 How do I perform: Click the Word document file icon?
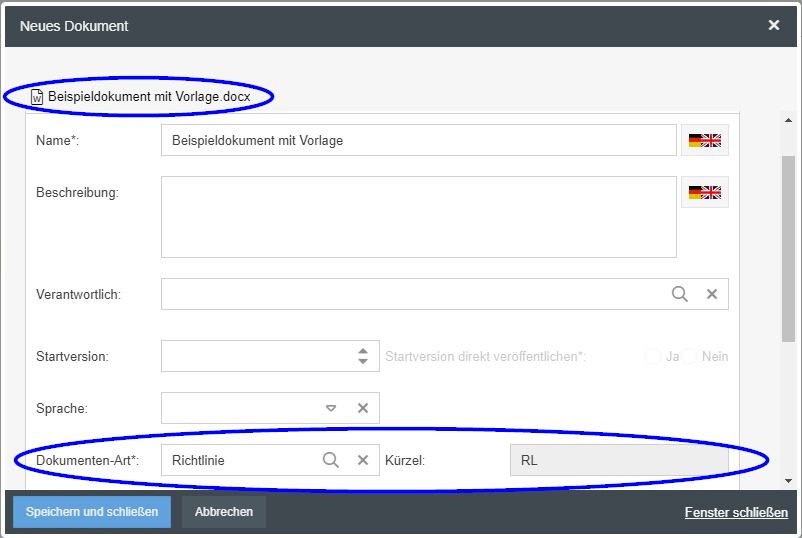coord(37,97)
